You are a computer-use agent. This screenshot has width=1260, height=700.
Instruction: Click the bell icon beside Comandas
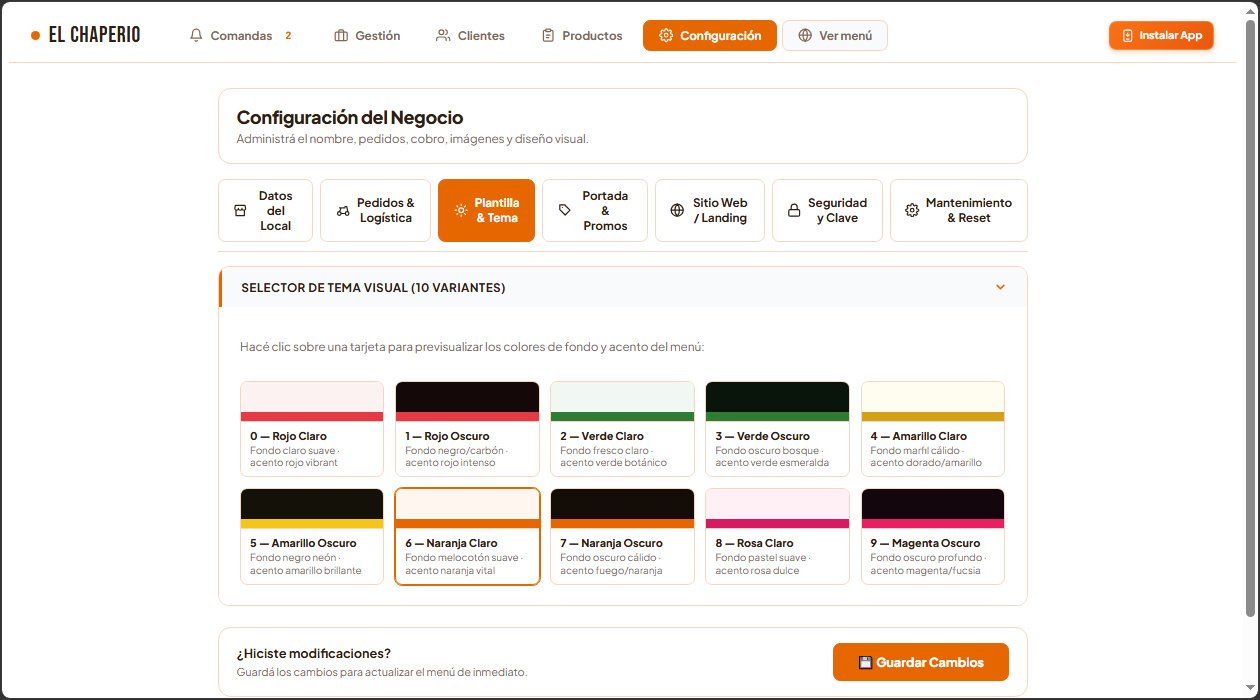(x=196, y=35)
